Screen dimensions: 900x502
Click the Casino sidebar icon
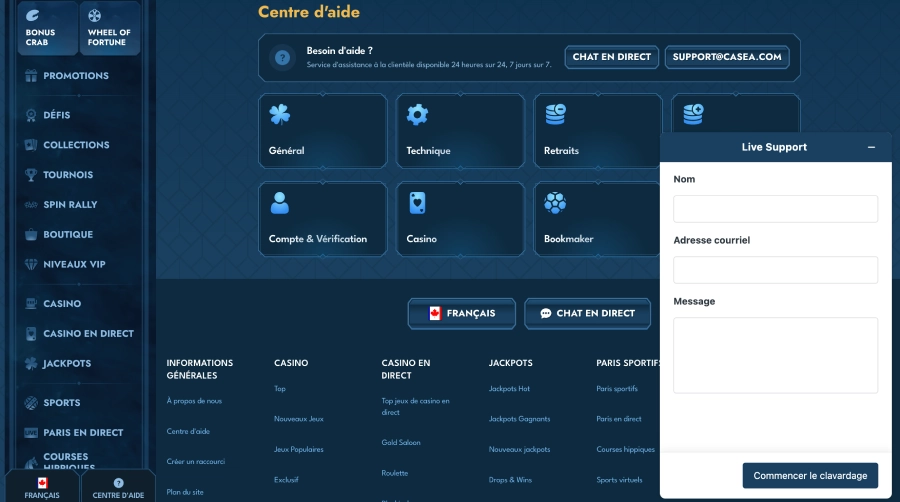(31, 303)
